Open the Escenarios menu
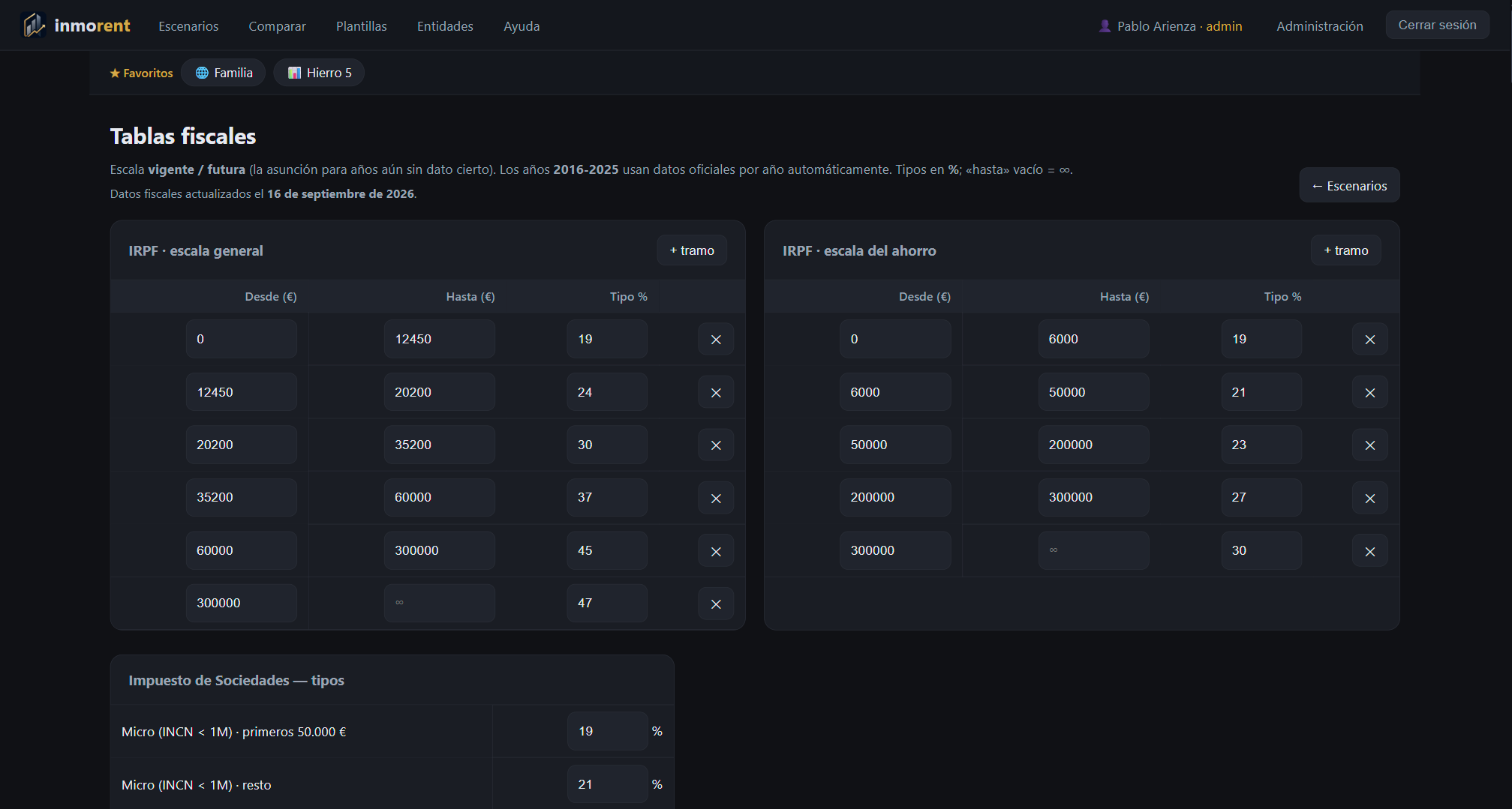Screen dimensions: 1512x809 tap(188, 26)
